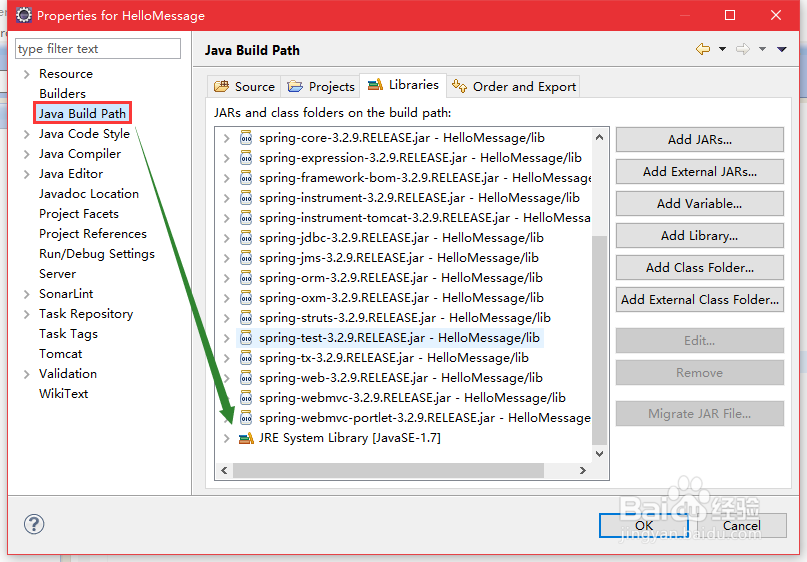
Task: Select Project References item
Action: [x=93, y=234]
